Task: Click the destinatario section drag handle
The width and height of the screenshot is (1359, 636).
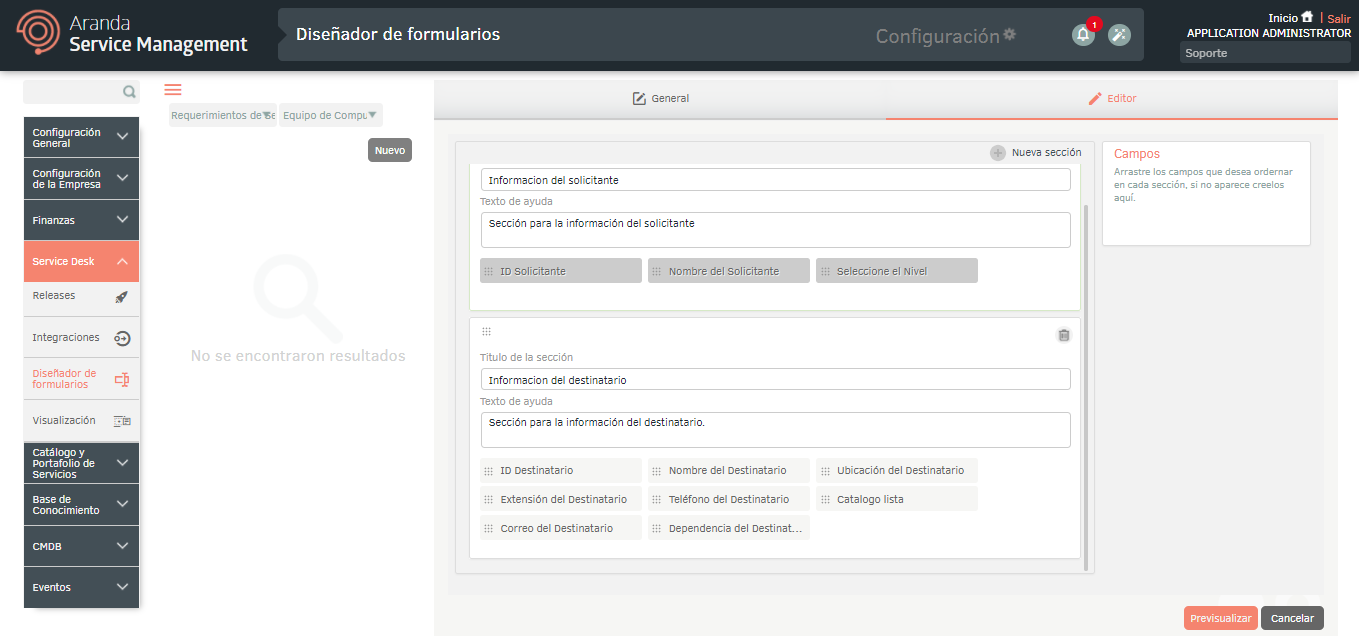Action: 486,331
